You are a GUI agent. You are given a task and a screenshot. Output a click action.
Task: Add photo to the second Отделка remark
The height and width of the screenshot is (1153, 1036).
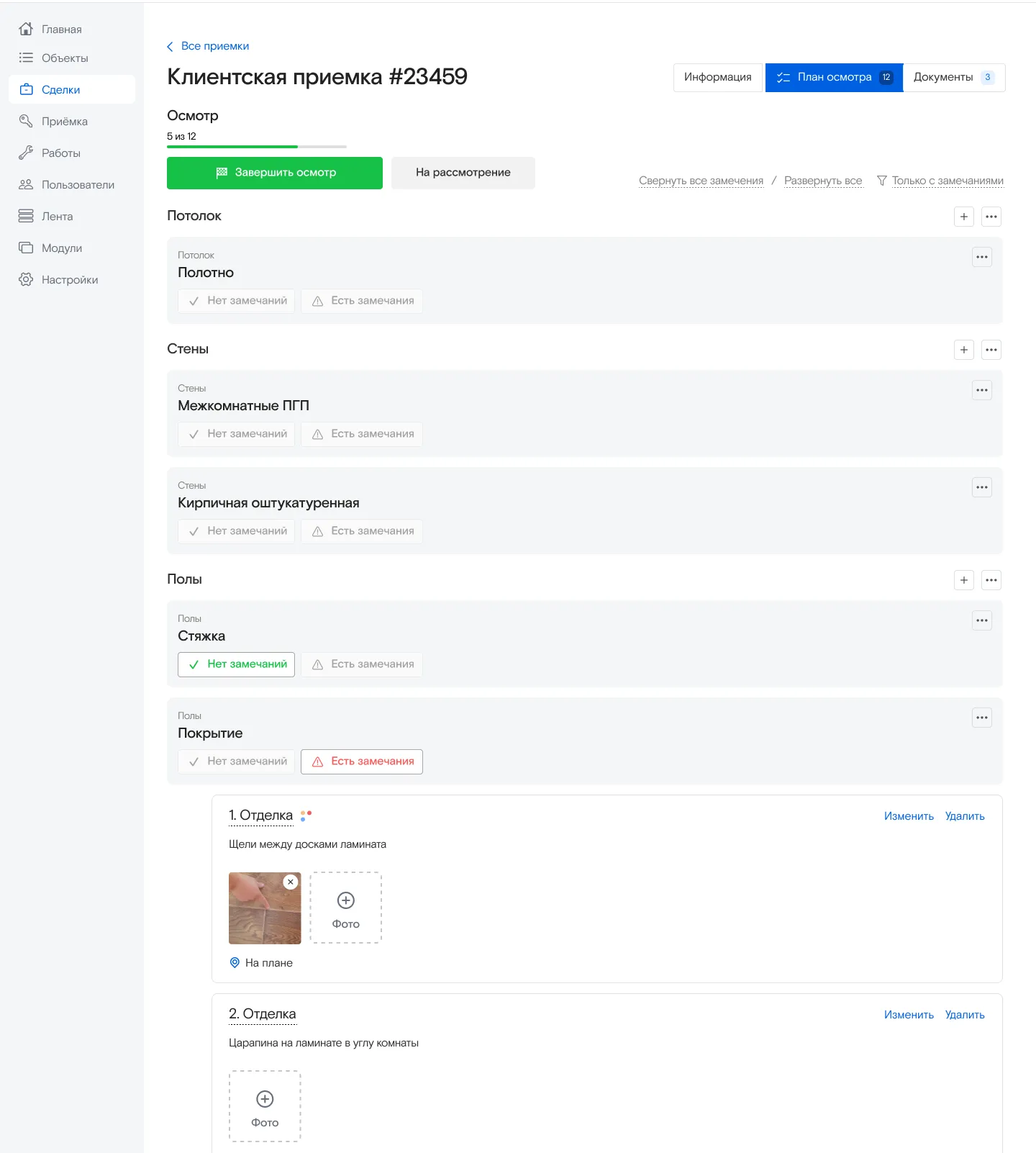(x=265, y=1106)
